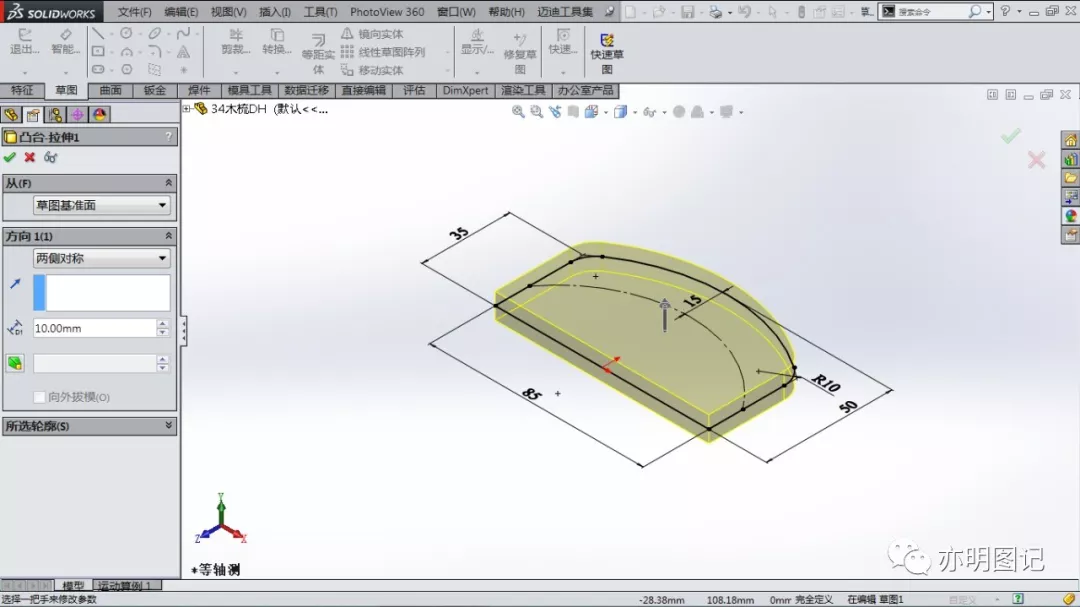Switch to the 运动算例 1 tab
Viewport: 1080px width, 607px height.
pyautogui.click(x=126, y=586)
